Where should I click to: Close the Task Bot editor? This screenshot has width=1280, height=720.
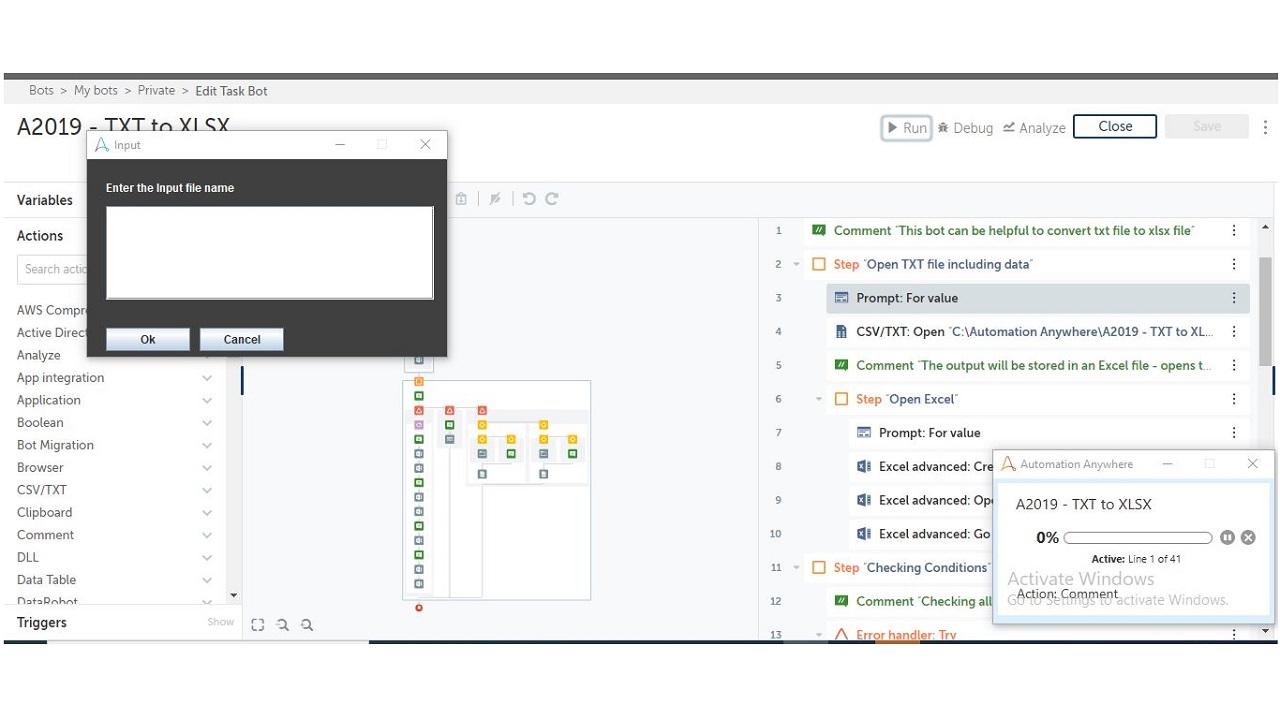point(1115,126)
